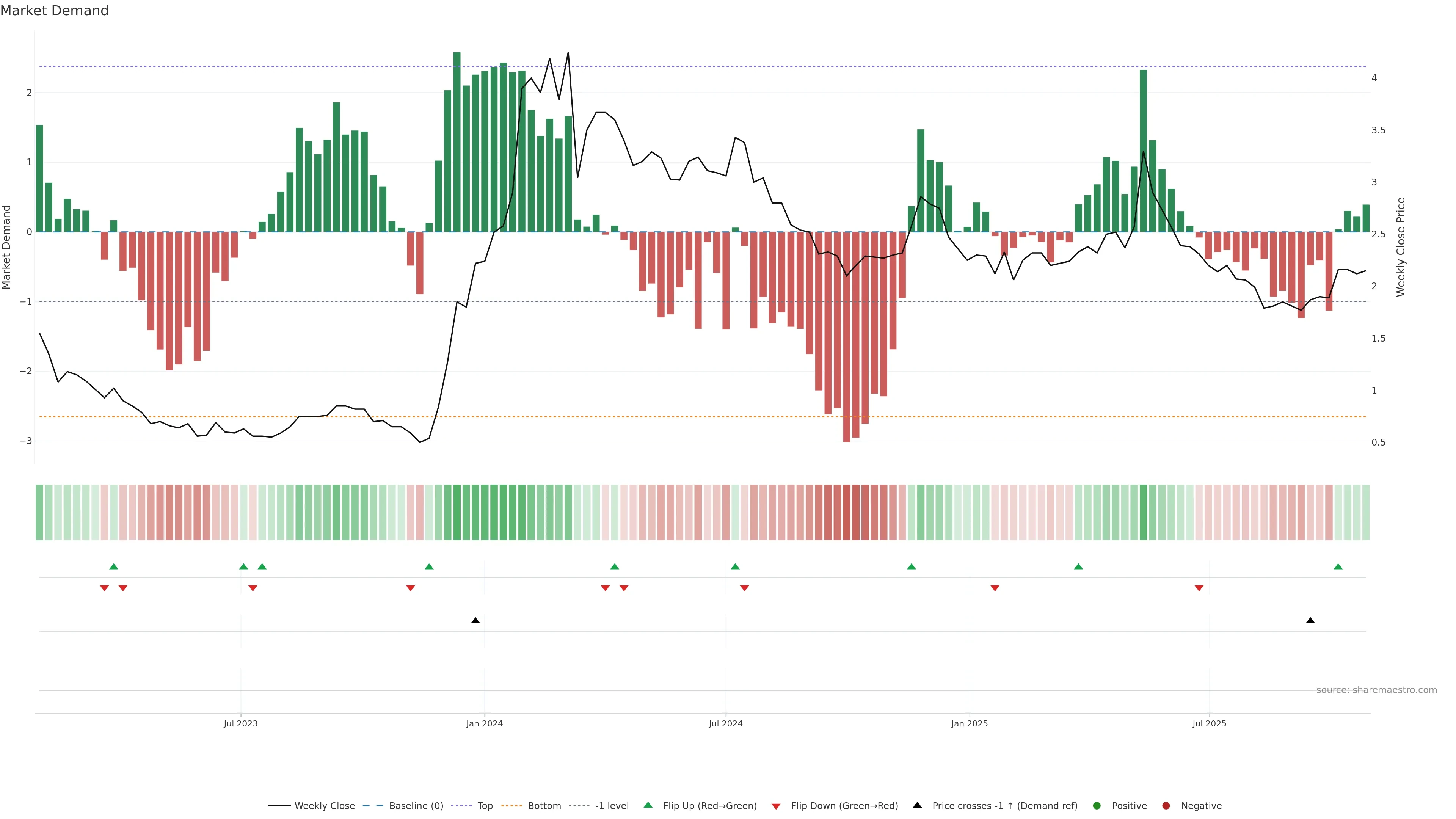Click the green Positive legend circle

1097,805
